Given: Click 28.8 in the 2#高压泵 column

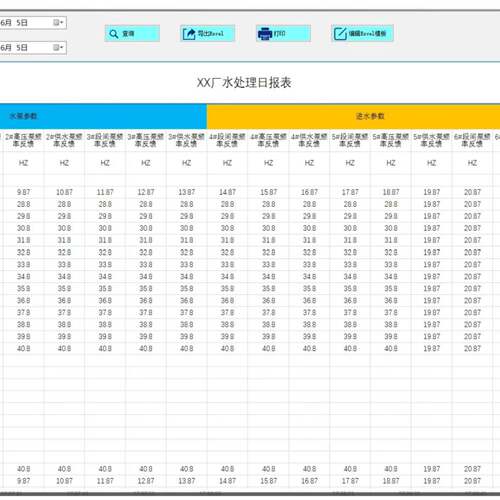Looking at the screenshot, I should click(x=23, y=204).
